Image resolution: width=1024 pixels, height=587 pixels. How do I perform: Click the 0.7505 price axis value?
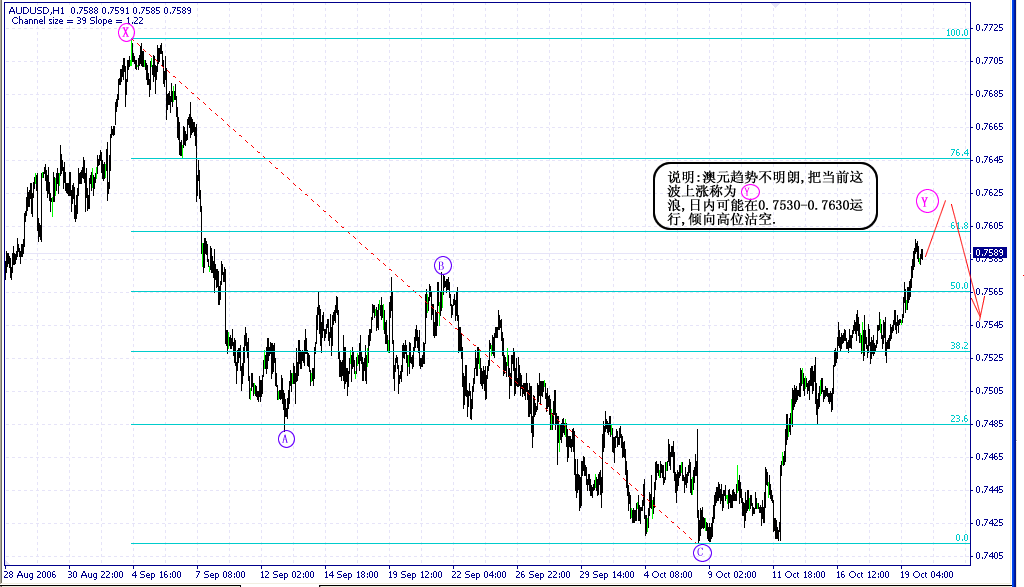(x=989, y=390)
